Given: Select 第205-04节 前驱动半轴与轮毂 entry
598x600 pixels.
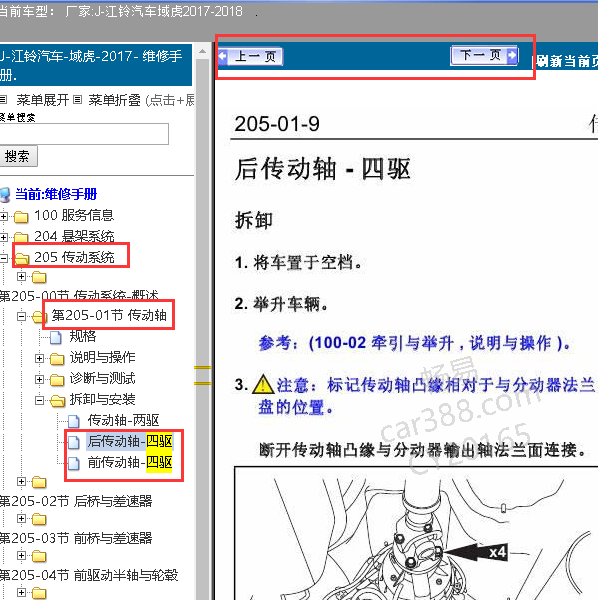Looking at the screenshot, I should [89, 575].
